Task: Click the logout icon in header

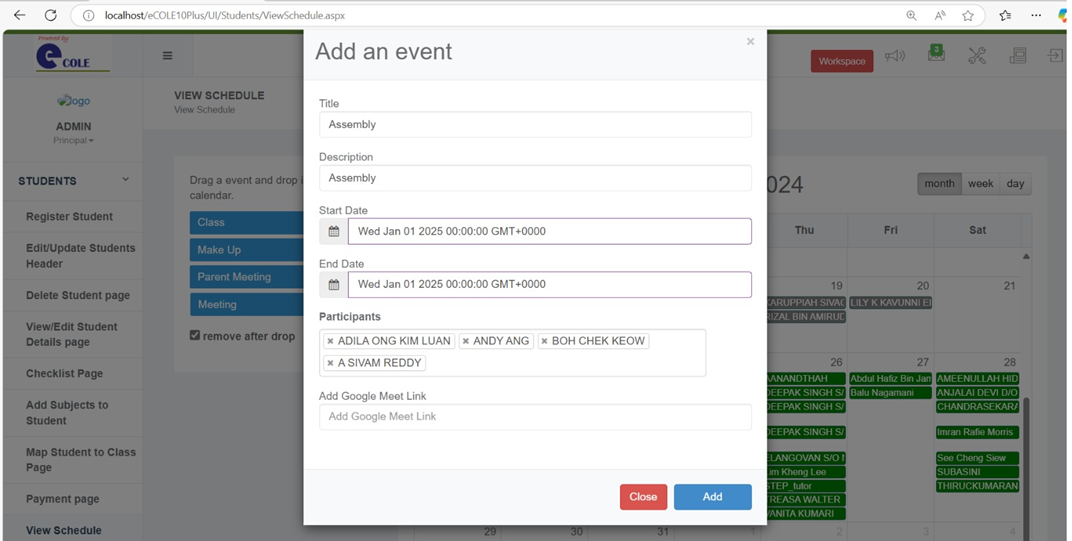Action: click(1056, 55)
